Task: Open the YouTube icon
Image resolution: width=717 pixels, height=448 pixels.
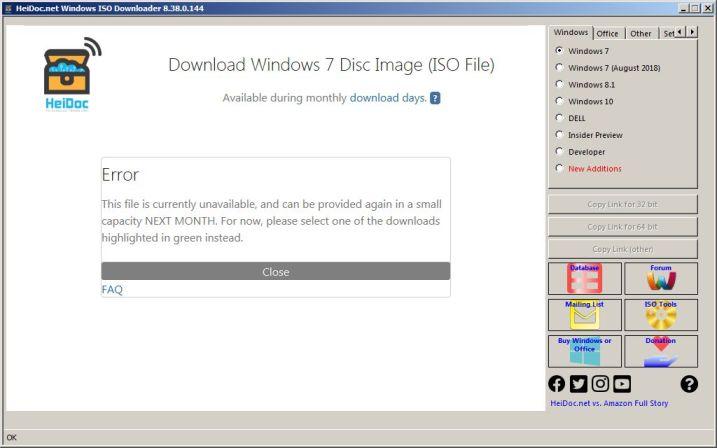Action: pyautogui.click(x=622, y=384)
